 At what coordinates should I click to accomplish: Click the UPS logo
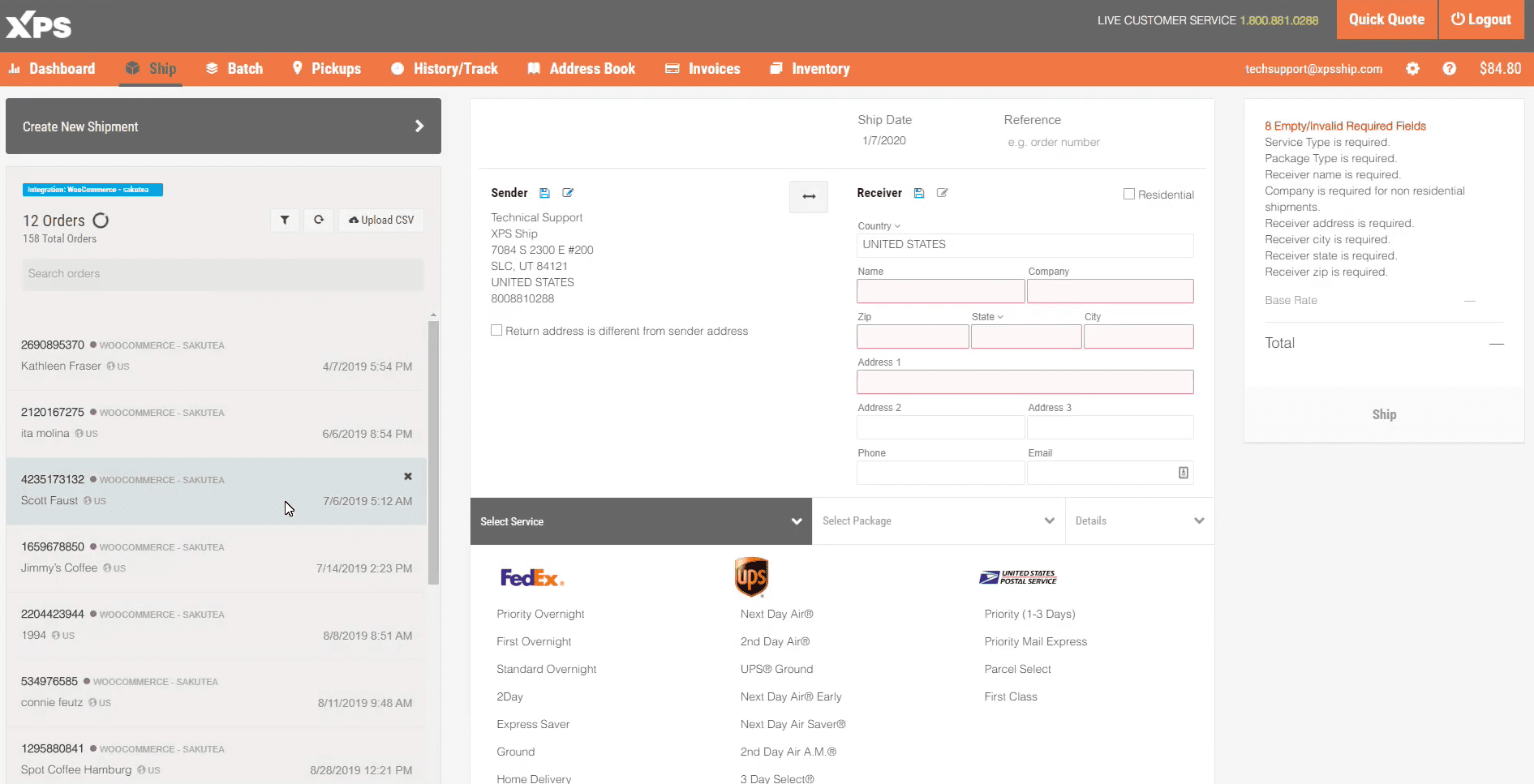click(x=751, y=576)
